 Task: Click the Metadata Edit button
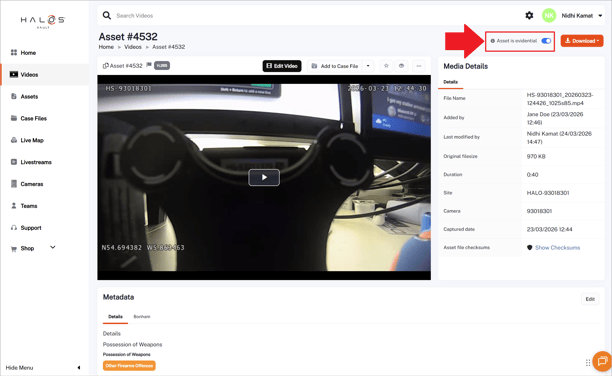[590, 299]
